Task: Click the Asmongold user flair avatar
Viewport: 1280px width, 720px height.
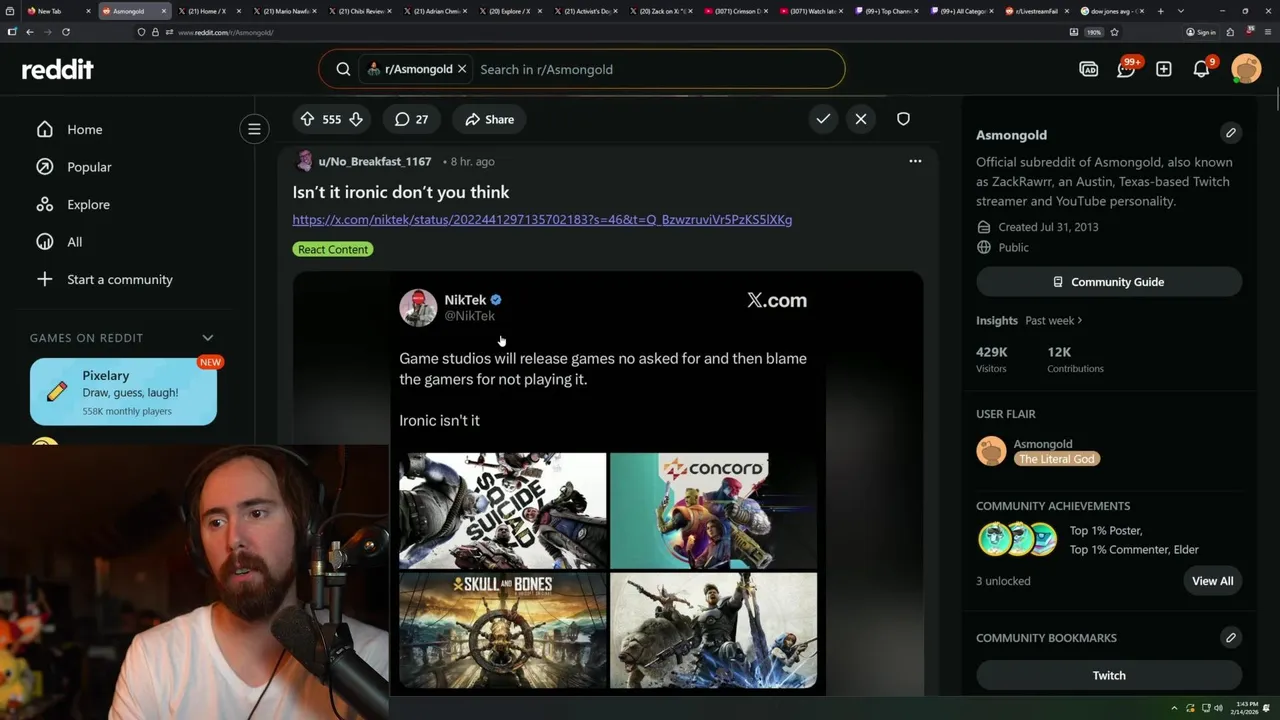Action: click(991, 451)
